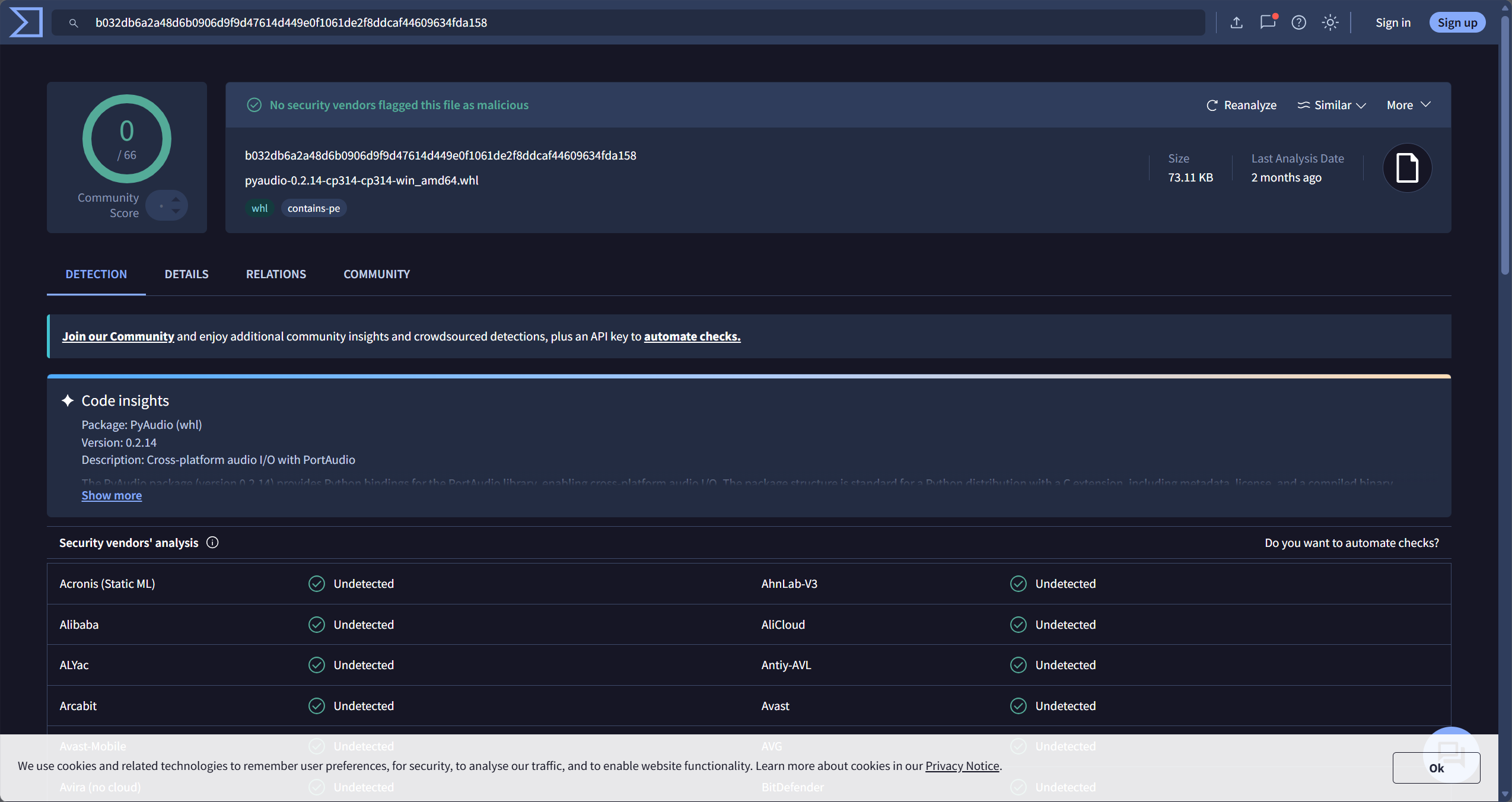The height and width of the screenshot is (802, 1512).
Task: Click the whl tag
Action: [x=259, y=208]
